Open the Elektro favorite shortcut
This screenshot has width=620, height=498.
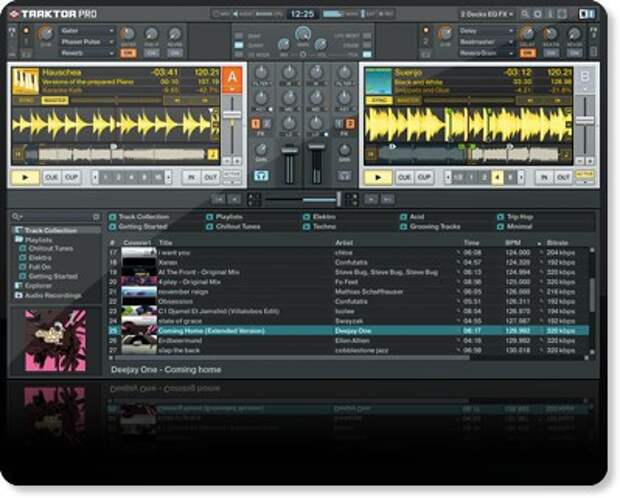coord(319,217)
